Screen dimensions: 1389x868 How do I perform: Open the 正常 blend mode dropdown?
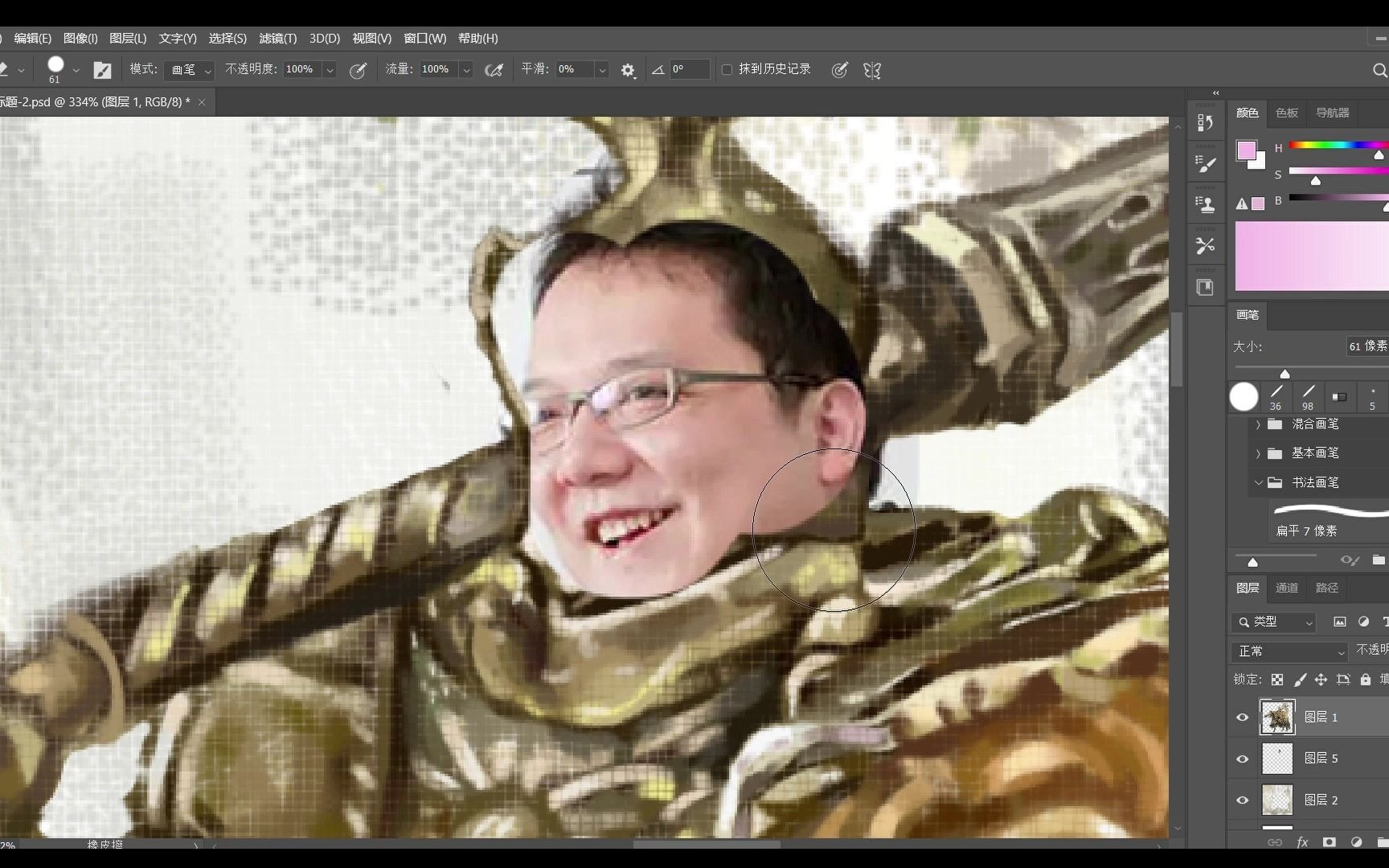[x=1289, y=651]
